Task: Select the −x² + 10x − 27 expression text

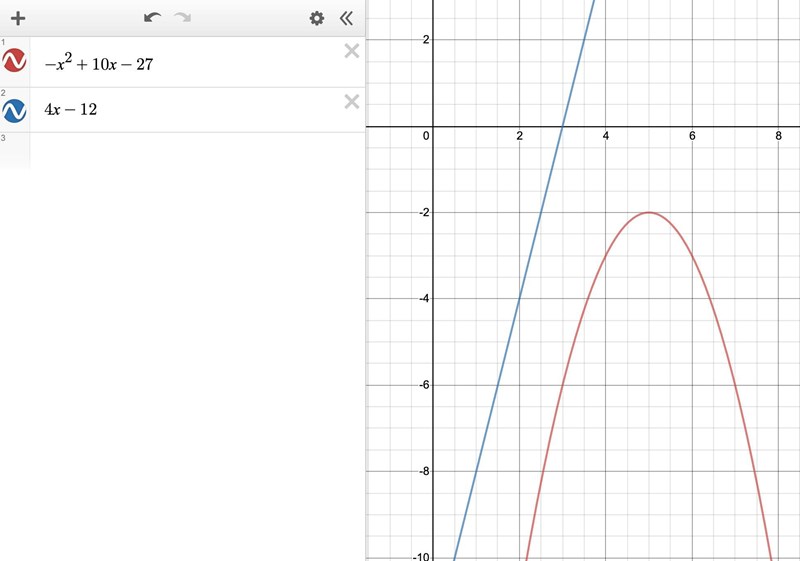Action: [98, 64]
